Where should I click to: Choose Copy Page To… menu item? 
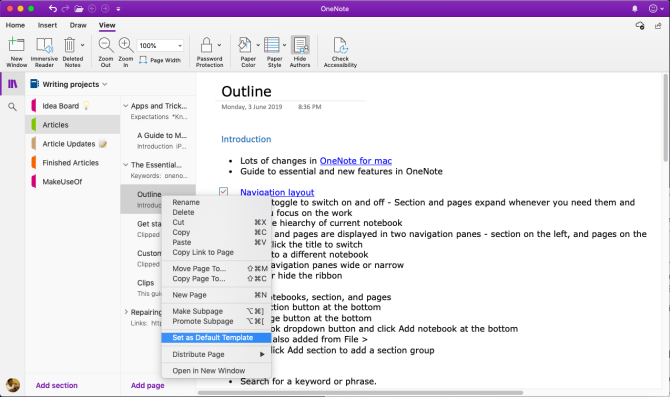coord(216,279)
